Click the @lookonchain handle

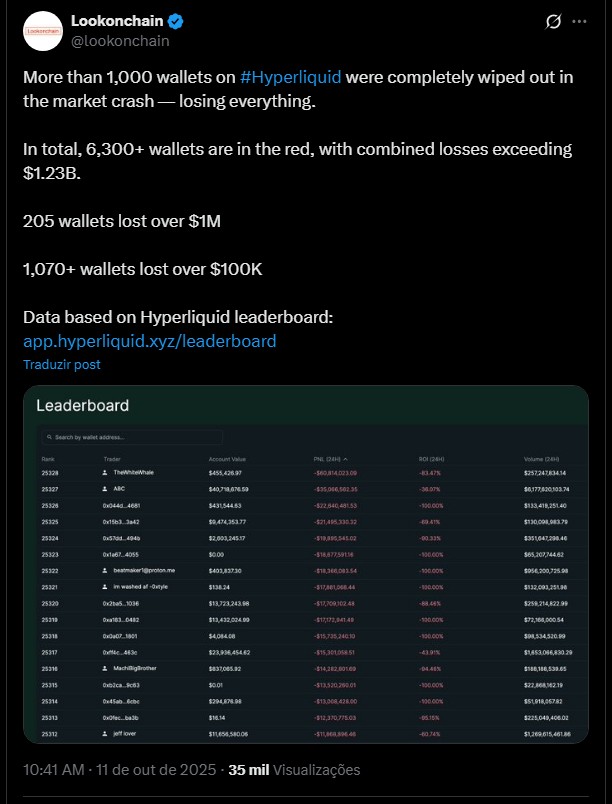click(120, 41)
